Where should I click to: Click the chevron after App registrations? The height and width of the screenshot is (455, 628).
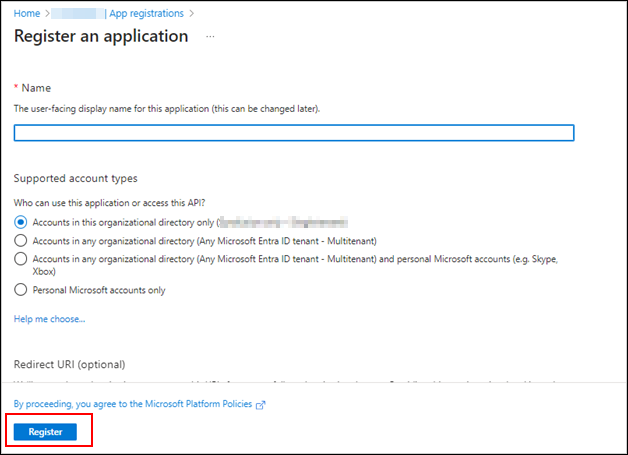coord(191,13)
